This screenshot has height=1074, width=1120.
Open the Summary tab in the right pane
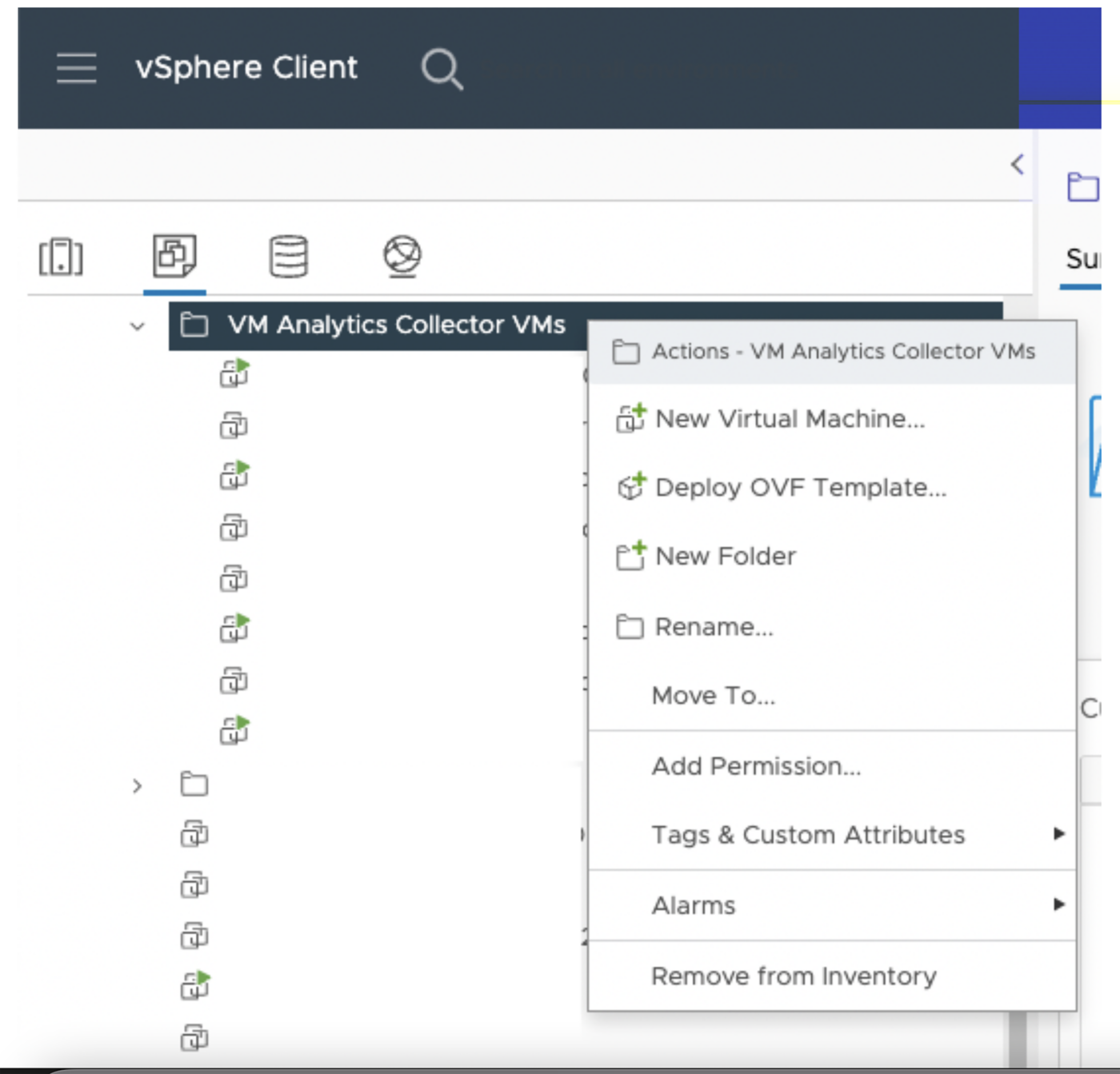click(1083, 259)
